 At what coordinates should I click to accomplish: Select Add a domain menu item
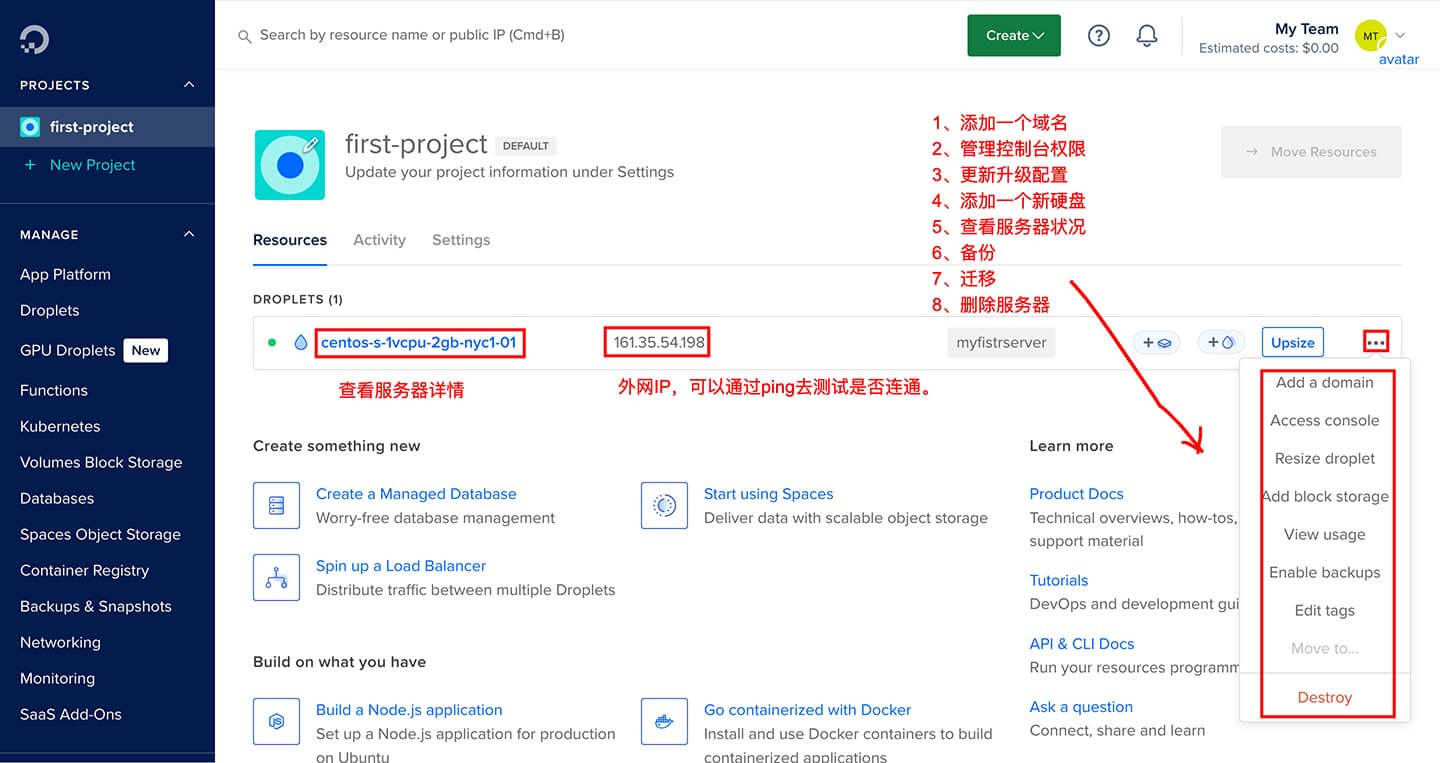[1325, 382]
